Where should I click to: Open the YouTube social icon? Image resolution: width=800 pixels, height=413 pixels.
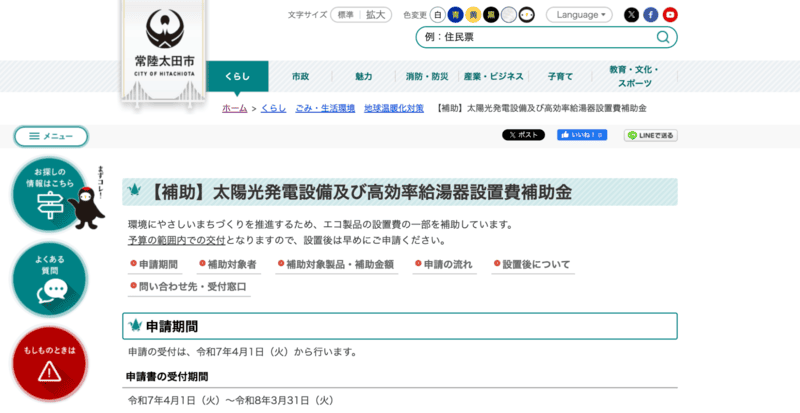[670, 15]
